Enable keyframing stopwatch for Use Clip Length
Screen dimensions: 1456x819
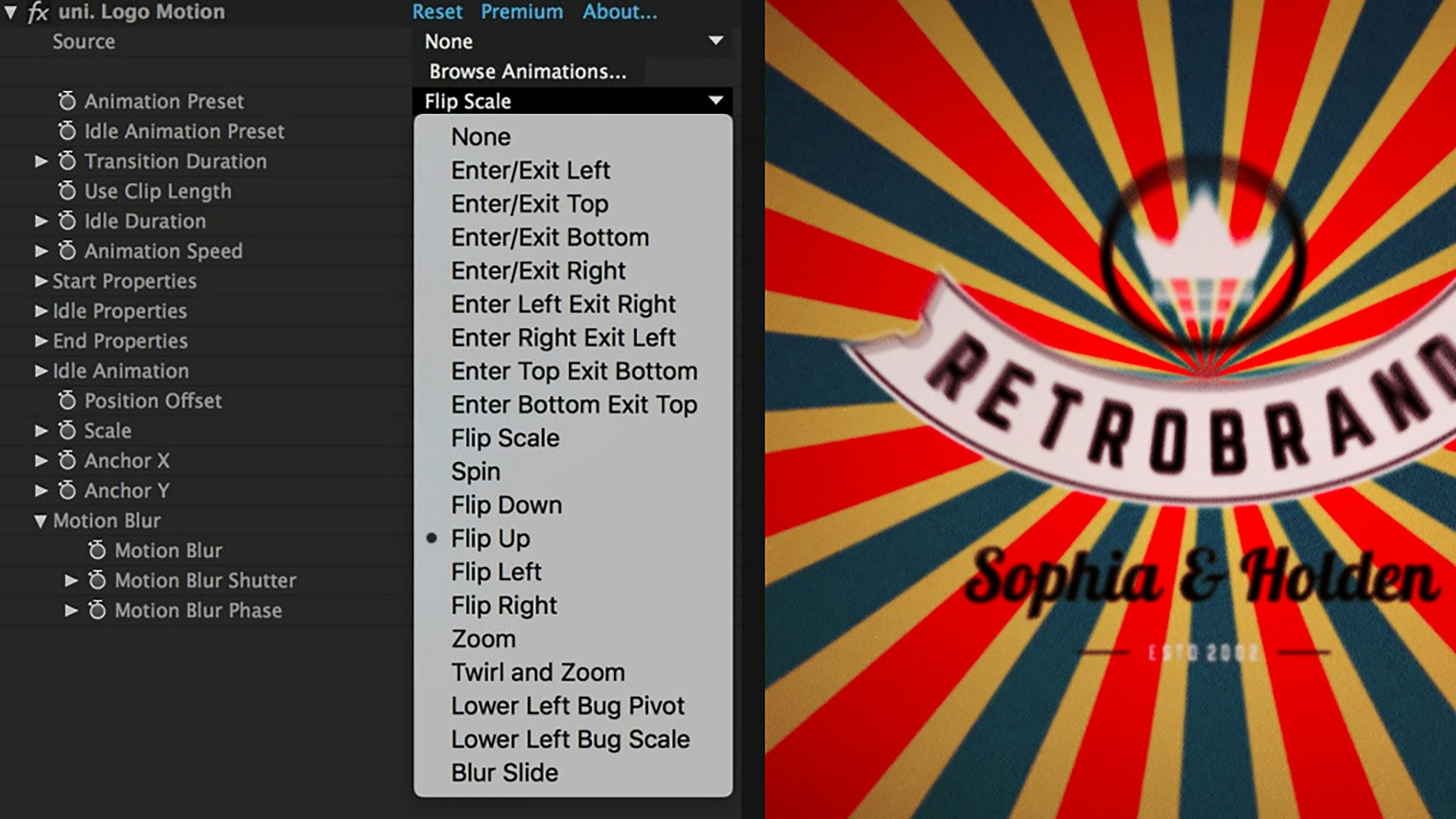(67, 190)
